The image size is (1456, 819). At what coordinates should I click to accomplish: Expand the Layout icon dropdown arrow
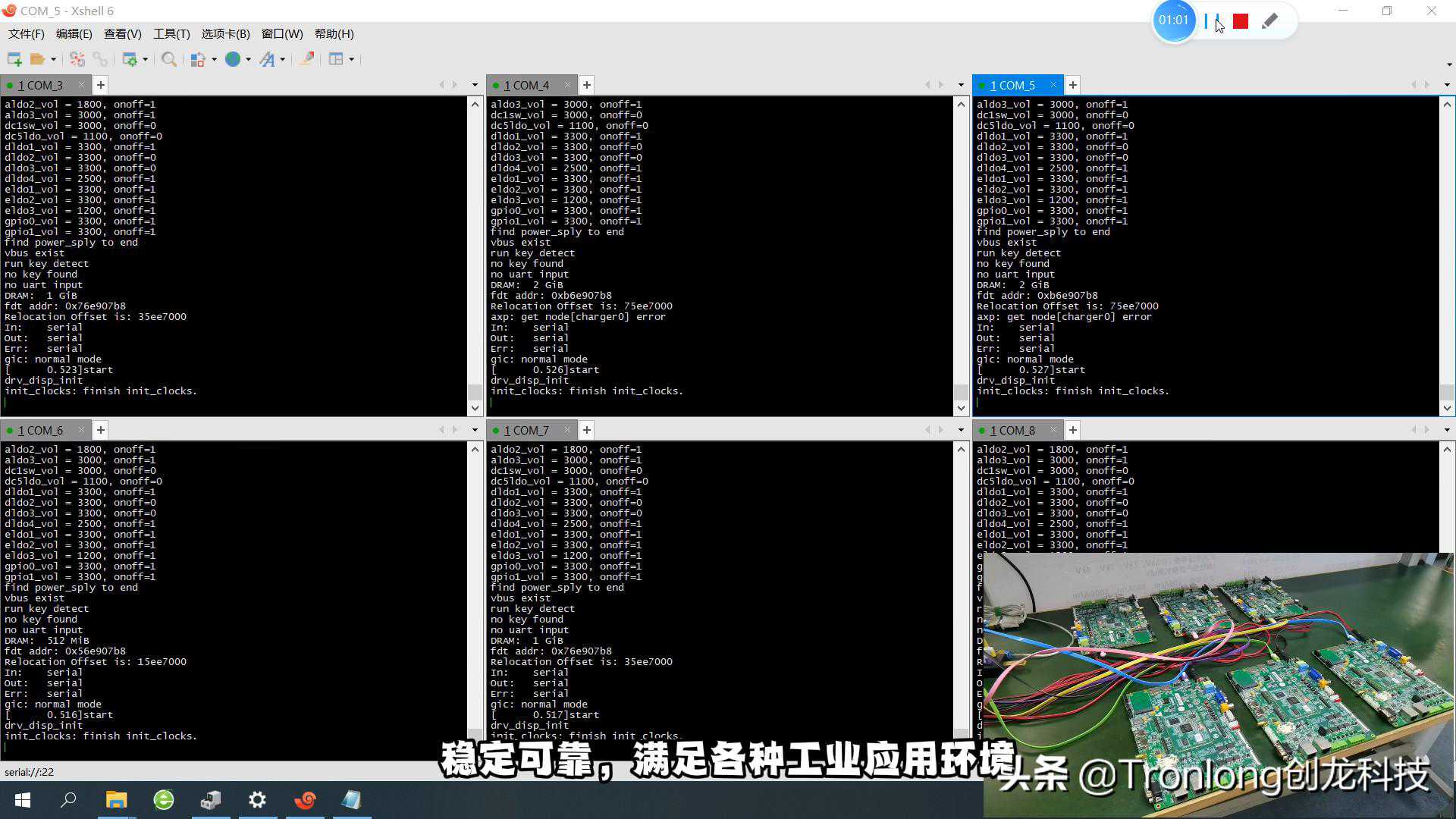(x=351, y=59)
